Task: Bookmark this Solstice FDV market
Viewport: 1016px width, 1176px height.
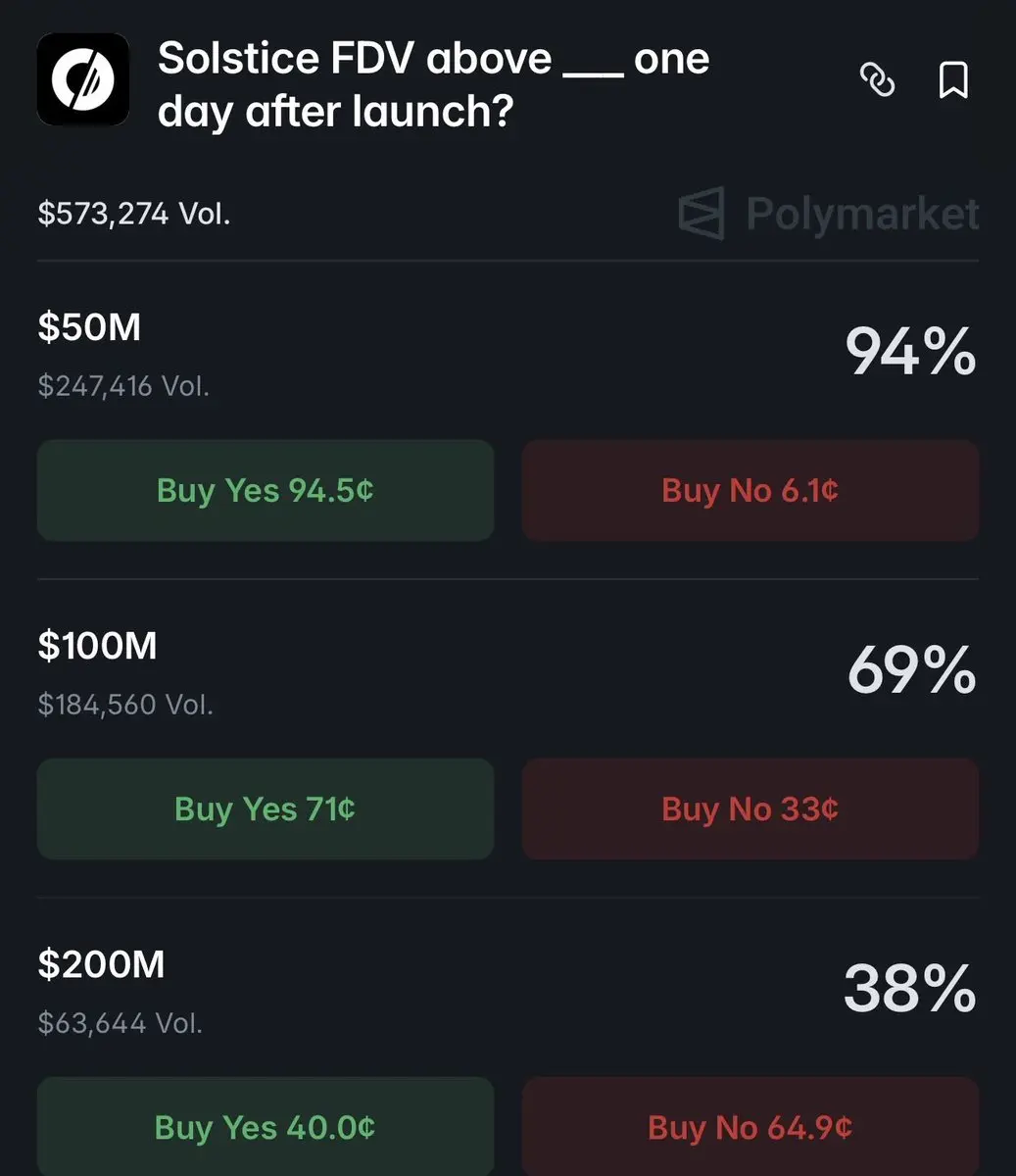Action: [x=953, y=80]
